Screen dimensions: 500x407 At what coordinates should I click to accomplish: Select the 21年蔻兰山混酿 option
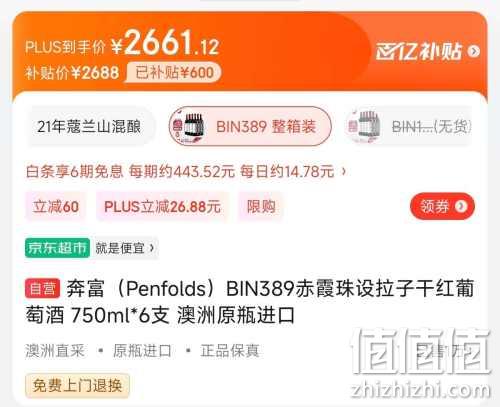click(x=89, y=127)
